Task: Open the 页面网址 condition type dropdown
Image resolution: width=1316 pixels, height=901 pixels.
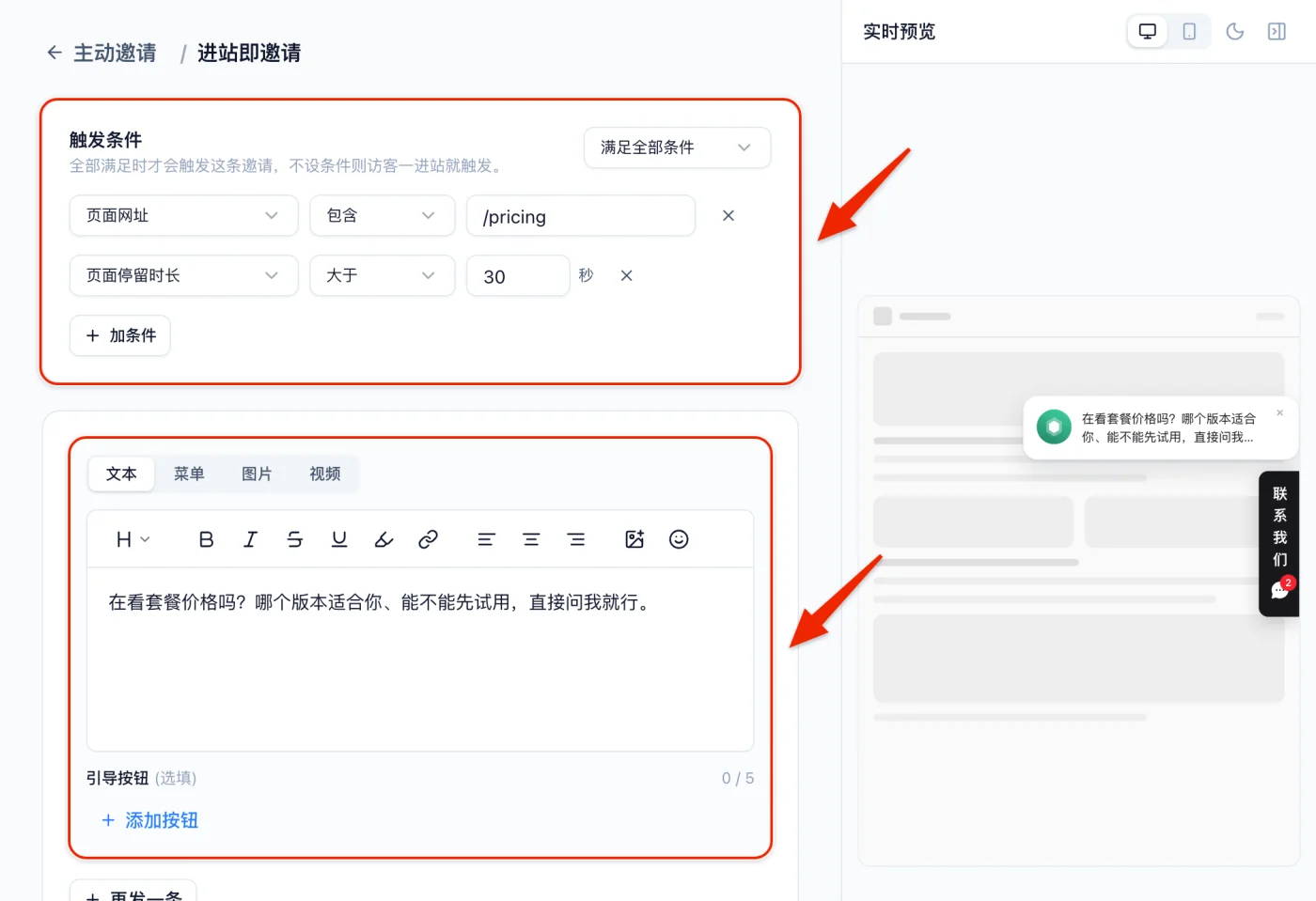Action: coord(184,216)
